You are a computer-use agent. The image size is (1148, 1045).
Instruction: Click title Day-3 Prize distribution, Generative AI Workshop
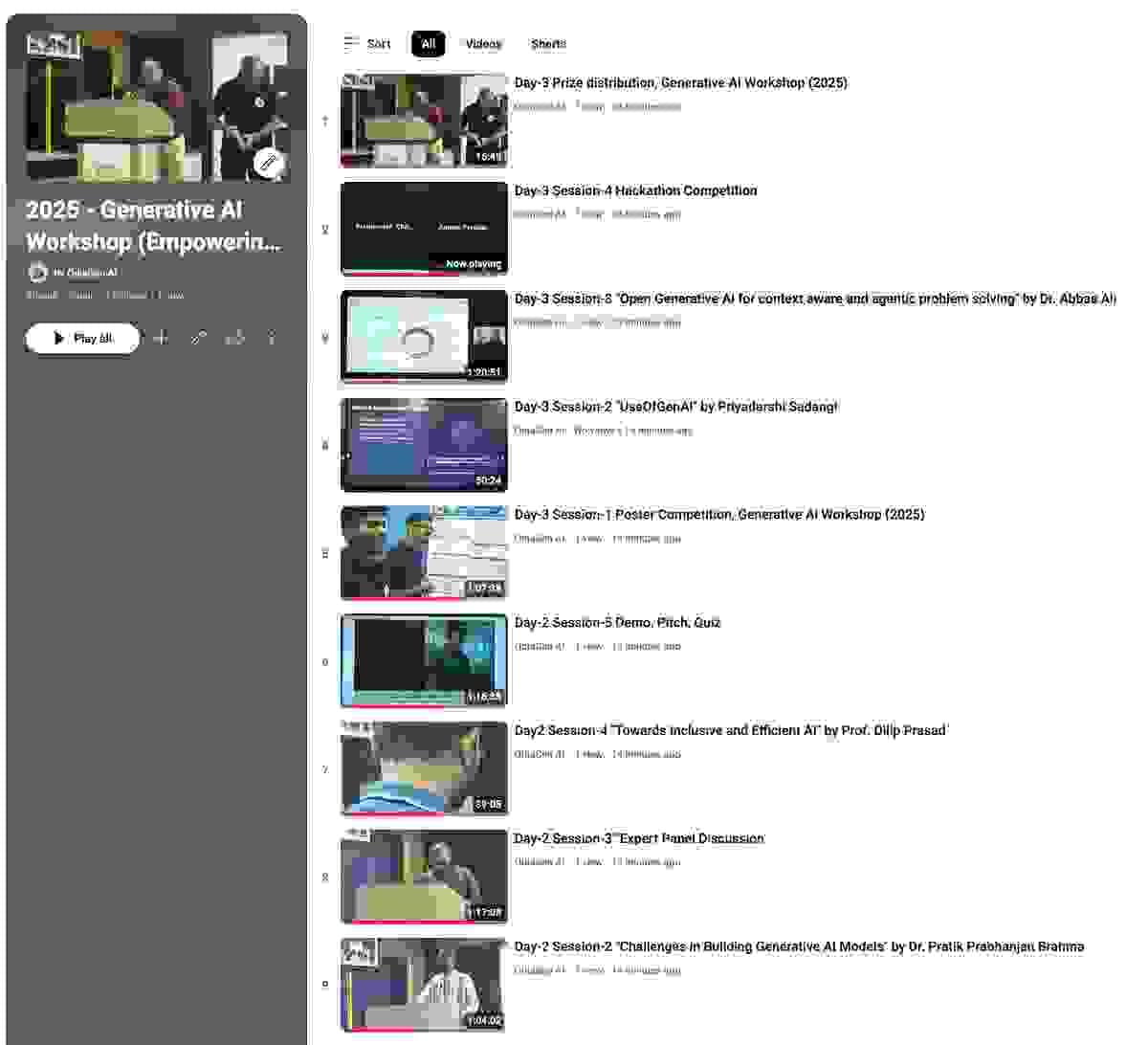680,83
